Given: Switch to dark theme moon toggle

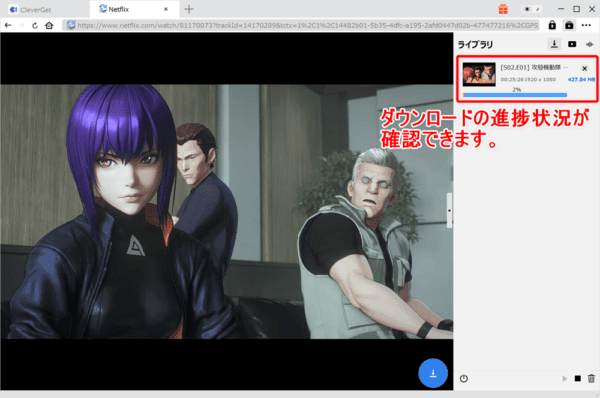Looking at the screenshot, I should 537,9.
